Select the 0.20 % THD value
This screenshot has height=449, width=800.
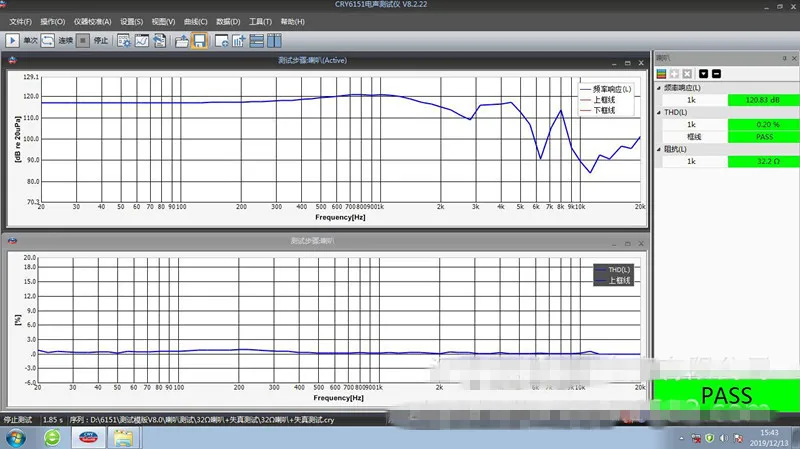763,124
